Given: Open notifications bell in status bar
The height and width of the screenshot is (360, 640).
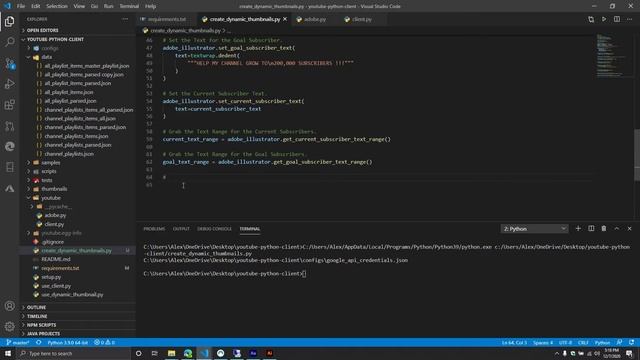Looking at the screenshot, I should [x=631, y=342].
